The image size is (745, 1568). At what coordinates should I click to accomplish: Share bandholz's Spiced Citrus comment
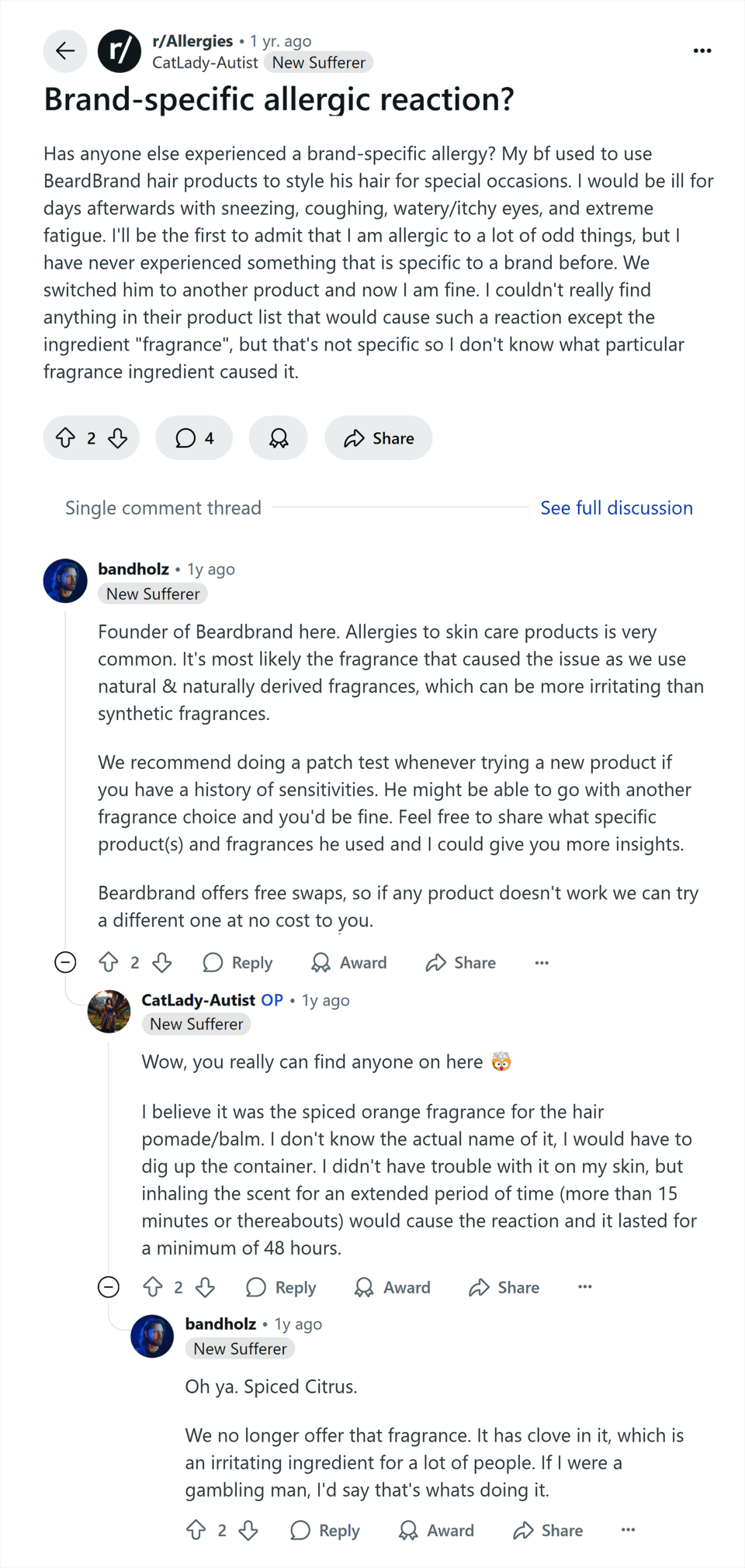546,1530
